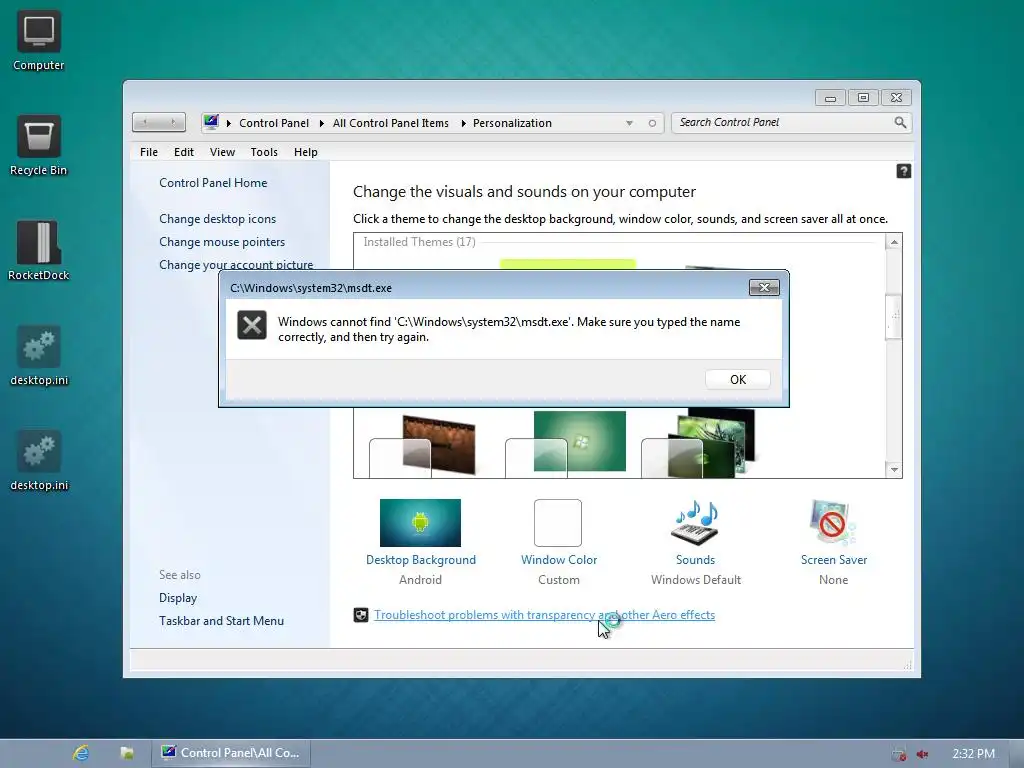Viewport: 1024px width, 768px height.
Task: Open the help question mark icon
Action: pos(903,171)
